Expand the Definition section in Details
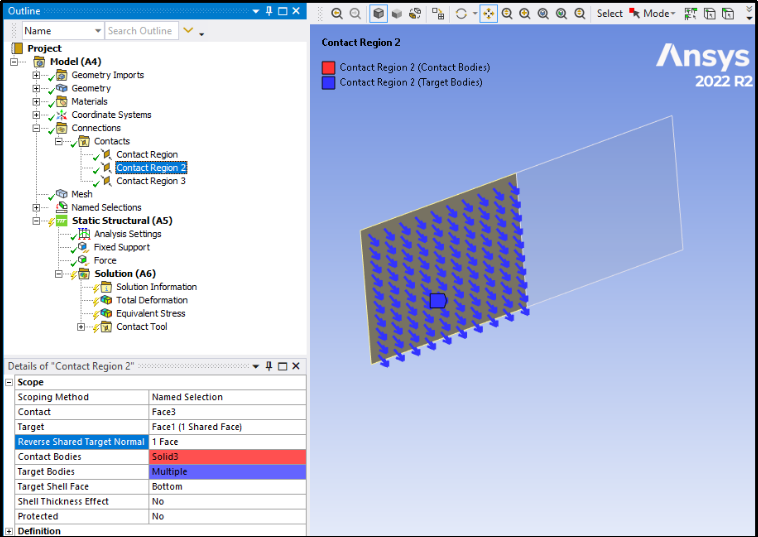 pos(9,531)
